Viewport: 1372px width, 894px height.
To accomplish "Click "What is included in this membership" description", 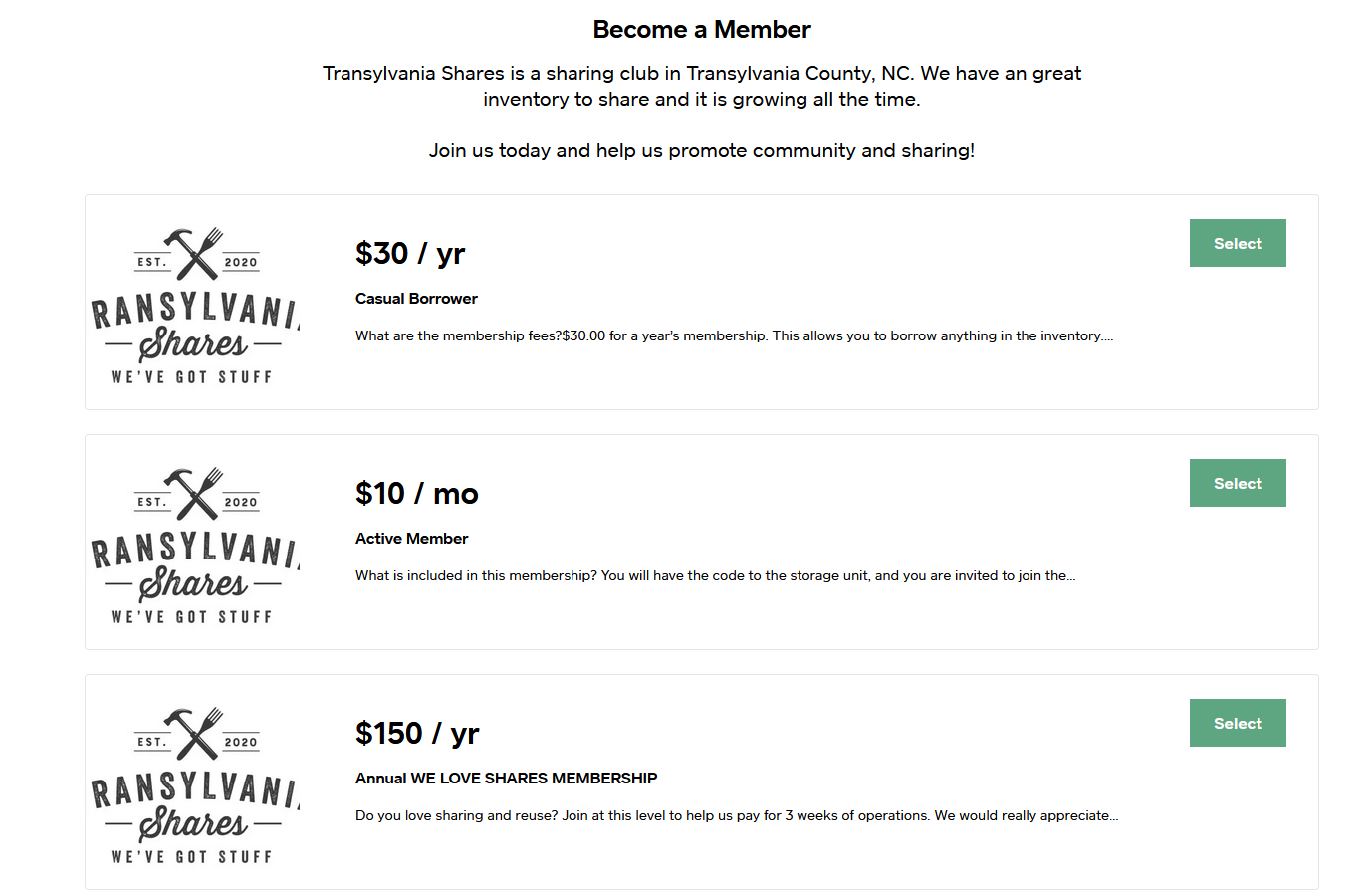I will coord(715,576).
